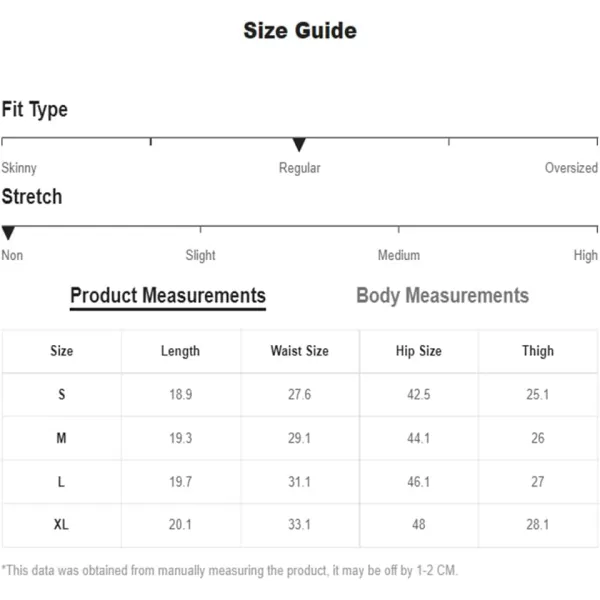This screenshot has height=600, width=600.
Task: Select the S size row label
Action: pos(62,394)
